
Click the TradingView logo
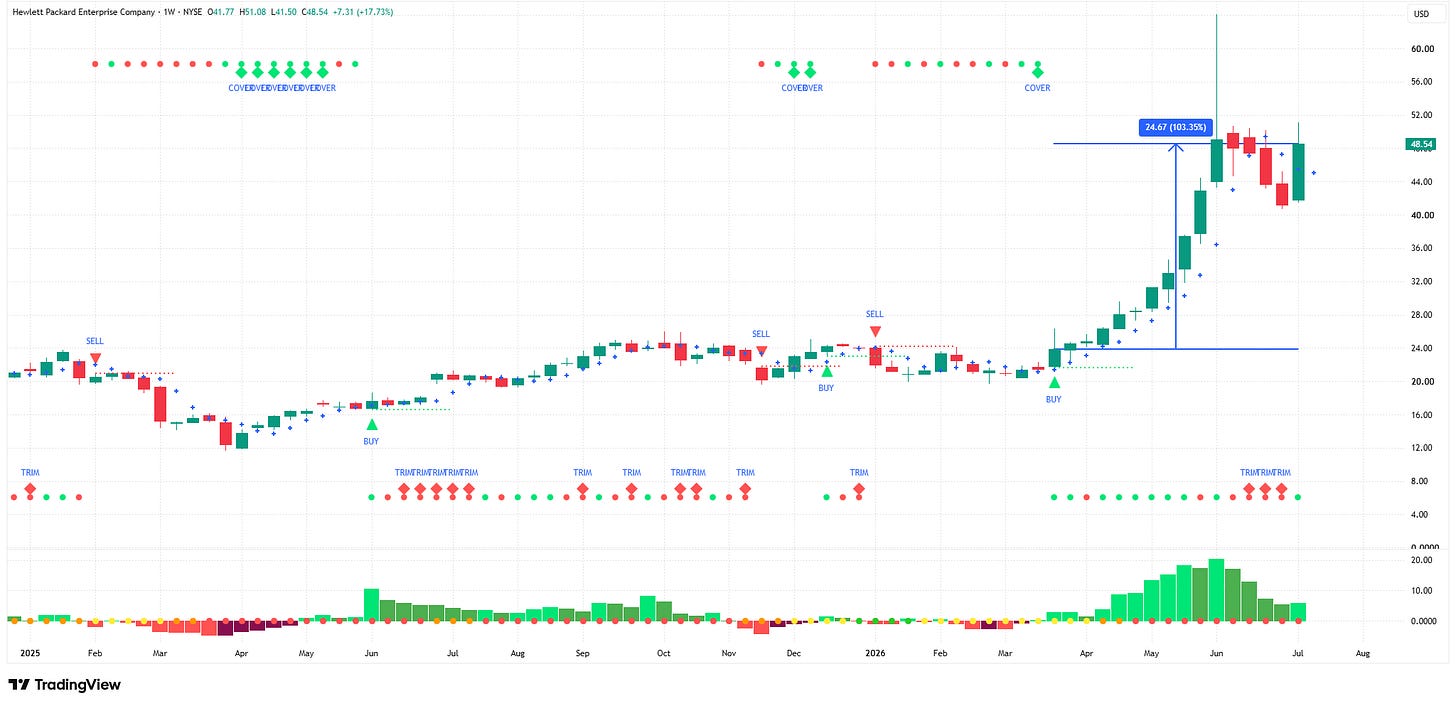coord(64,685)
